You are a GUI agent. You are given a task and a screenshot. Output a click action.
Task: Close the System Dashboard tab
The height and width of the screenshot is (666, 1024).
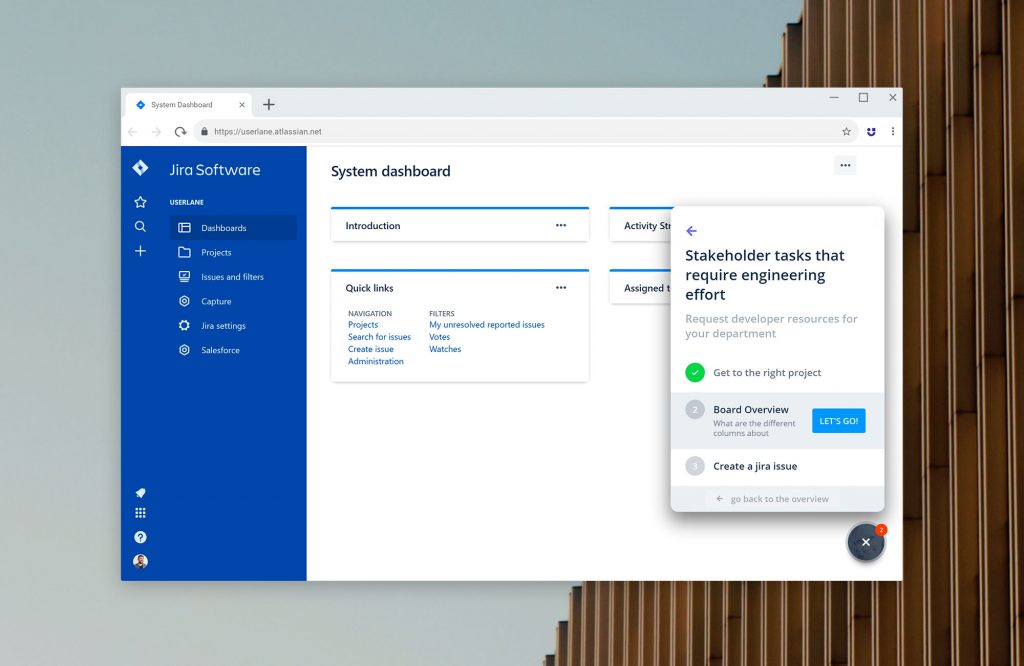tap(242, 104)
